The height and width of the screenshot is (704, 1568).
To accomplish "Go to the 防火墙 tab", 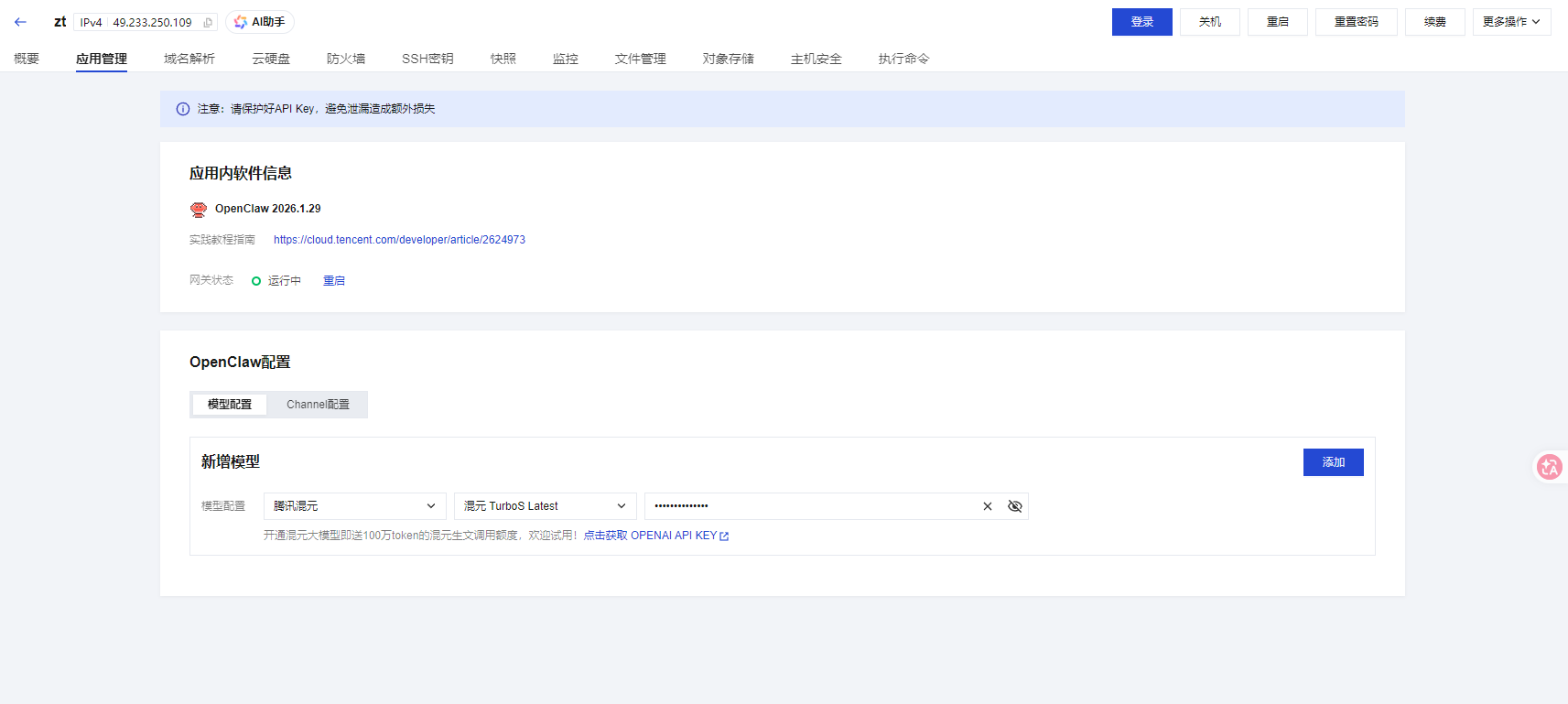I will [346, 59].
